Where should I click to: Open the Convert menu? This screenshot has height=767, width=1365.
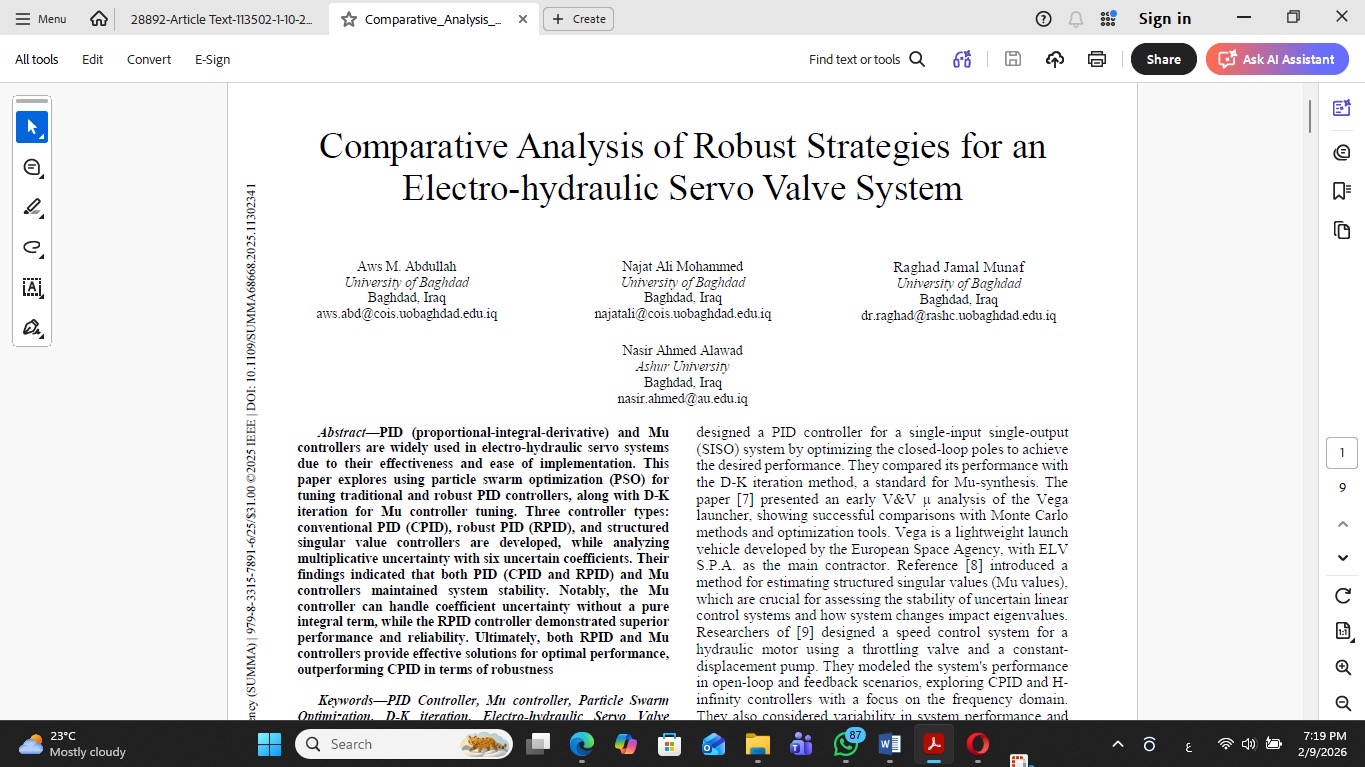(x=148, y=60)
